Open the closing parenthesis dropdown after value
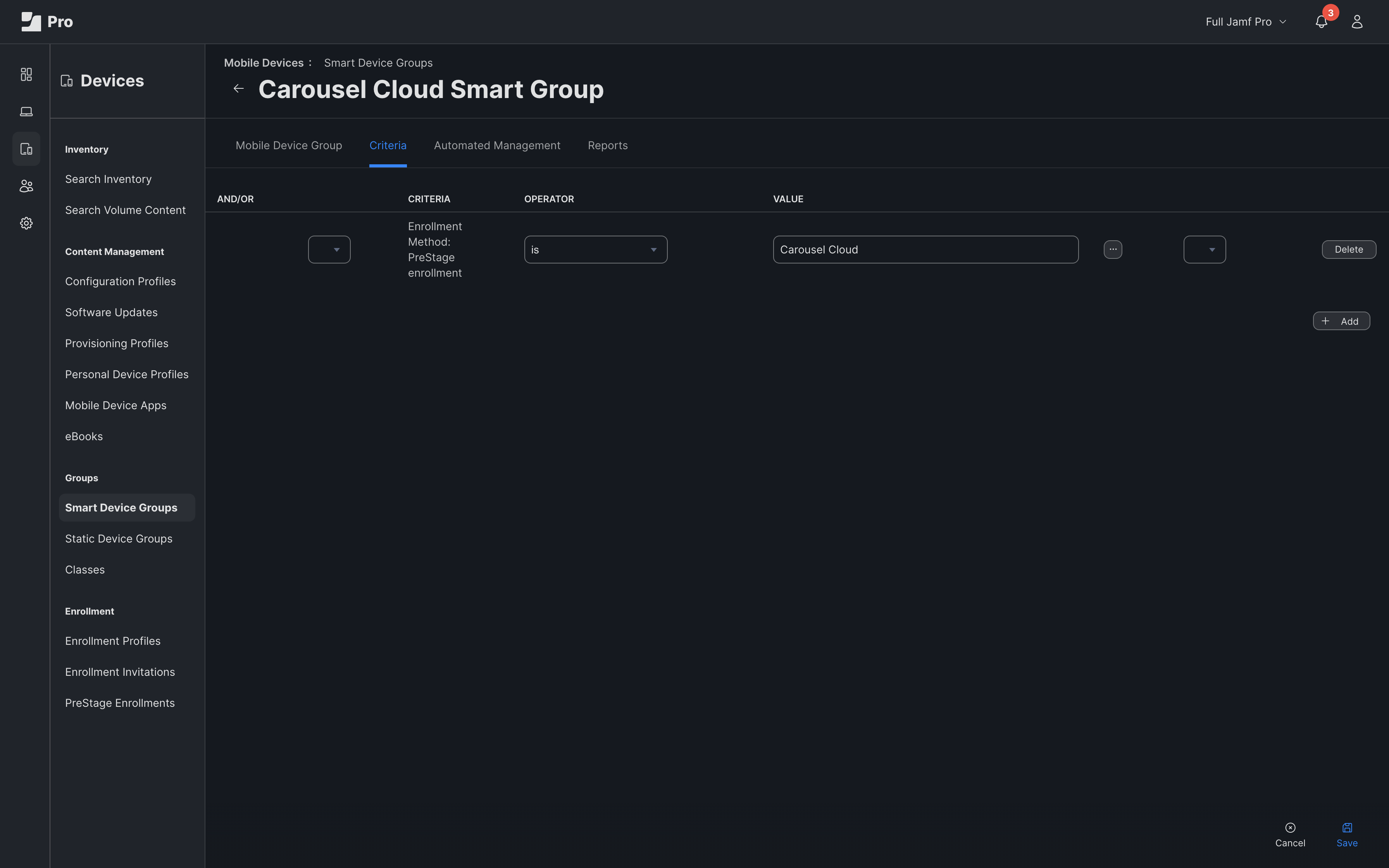Screen dimensions: 1389x868 point(1205,249)
